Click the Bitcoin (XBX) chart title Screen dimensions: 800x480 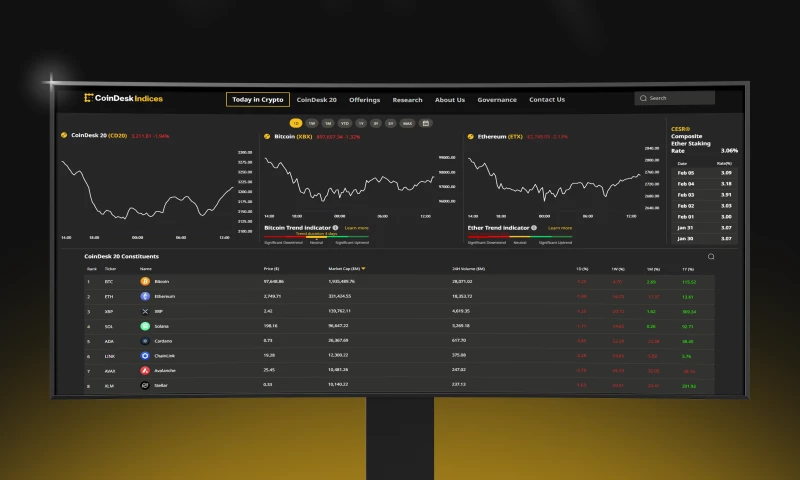293,136
